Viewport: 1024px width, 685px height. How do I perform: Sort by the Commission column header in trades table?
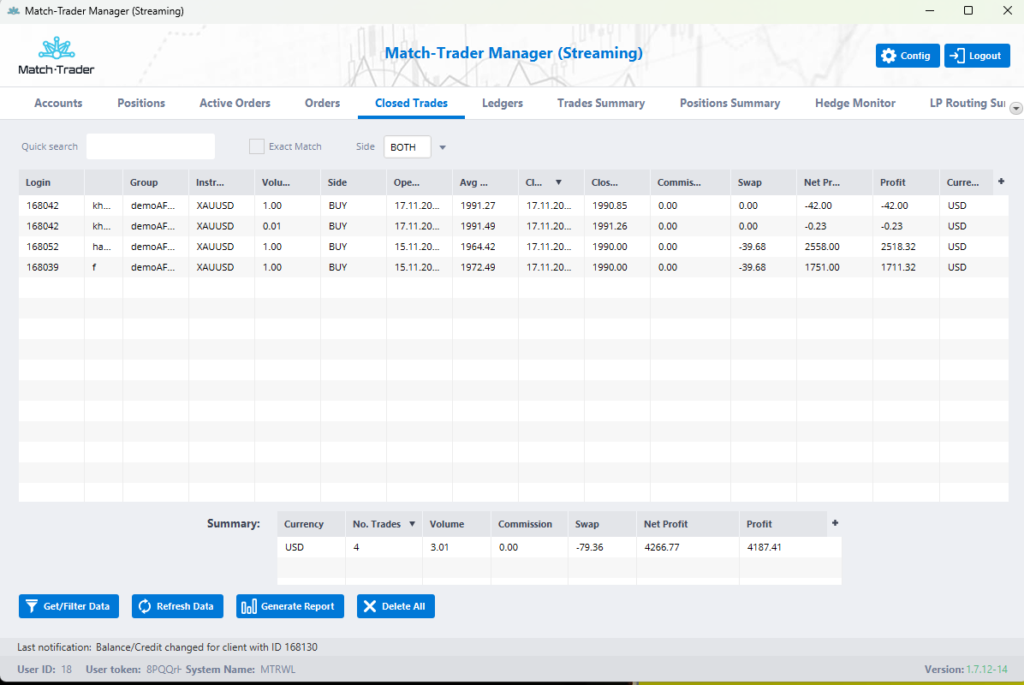(x=690, y=182)
